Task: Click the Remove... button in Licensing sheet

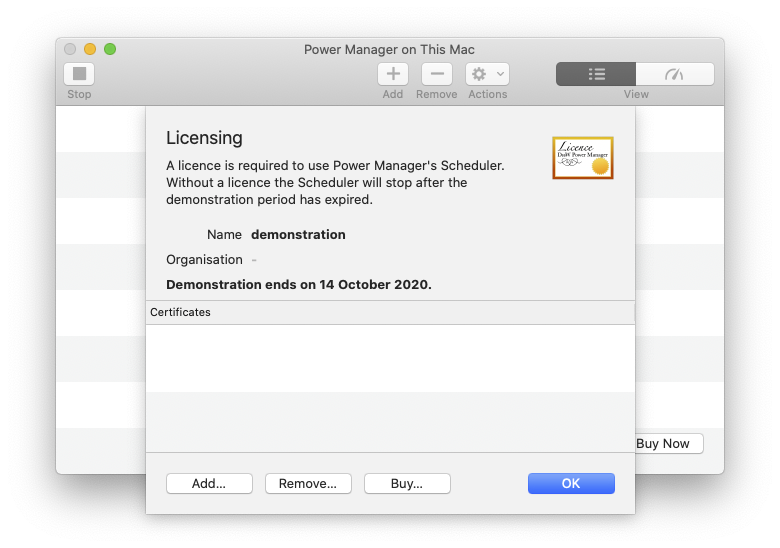Action: tap(308, 483)
